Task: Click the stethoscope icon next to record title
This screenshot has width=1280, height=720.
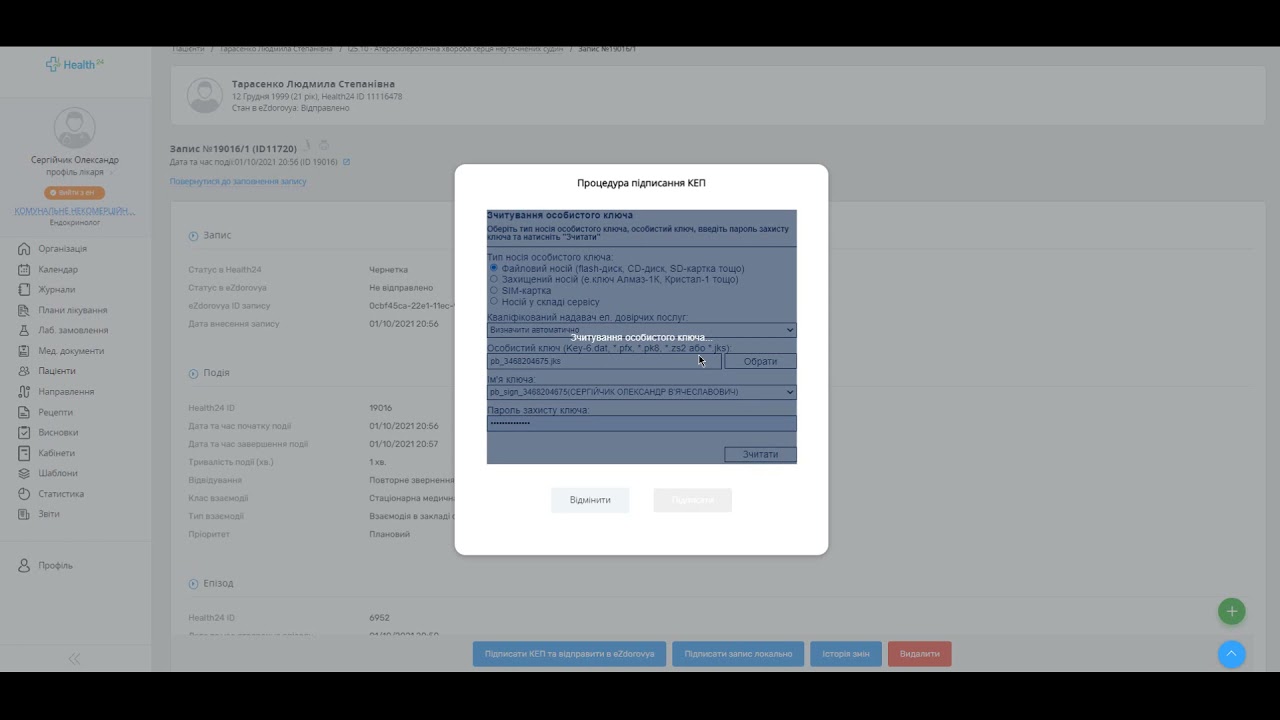Action: pos(308,146)
